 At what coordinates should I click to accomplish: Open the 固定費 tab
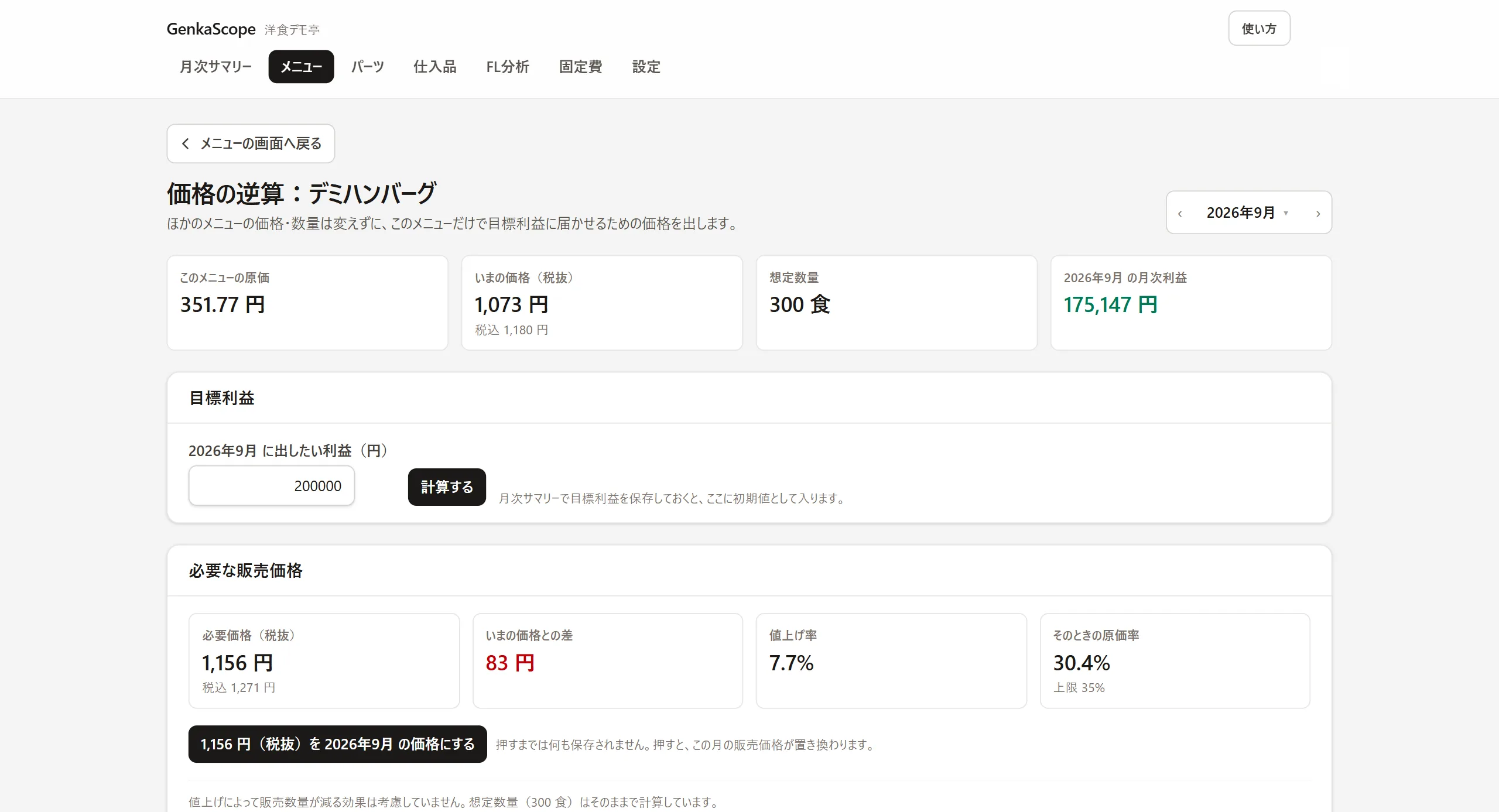click(580, 67)
